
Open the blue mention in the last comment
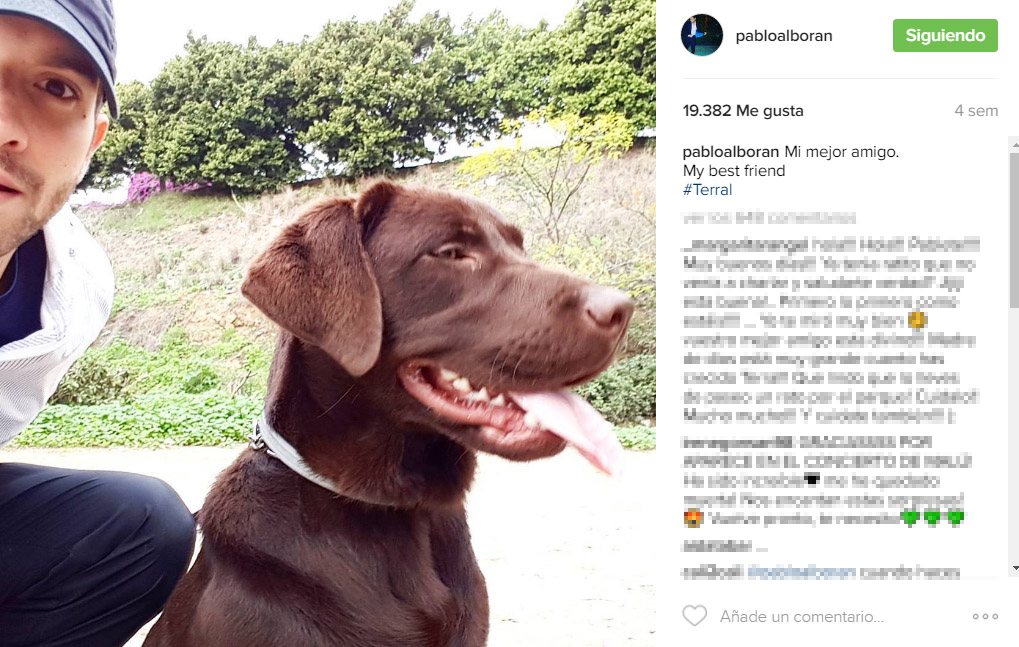pyautogui.click(x=801, y=572)
